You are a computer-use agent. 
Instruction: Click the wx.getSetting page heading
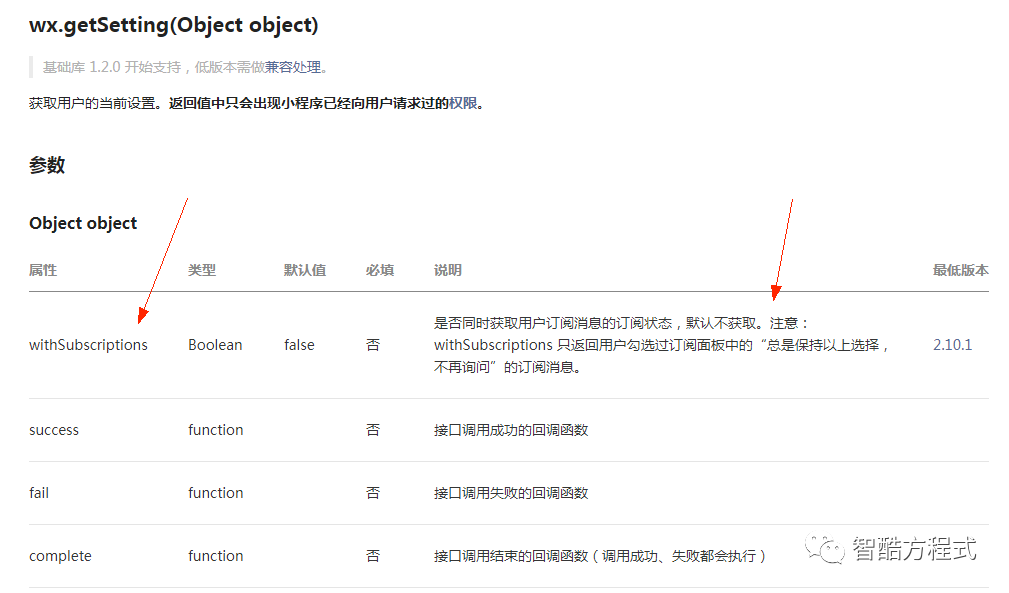174,24
